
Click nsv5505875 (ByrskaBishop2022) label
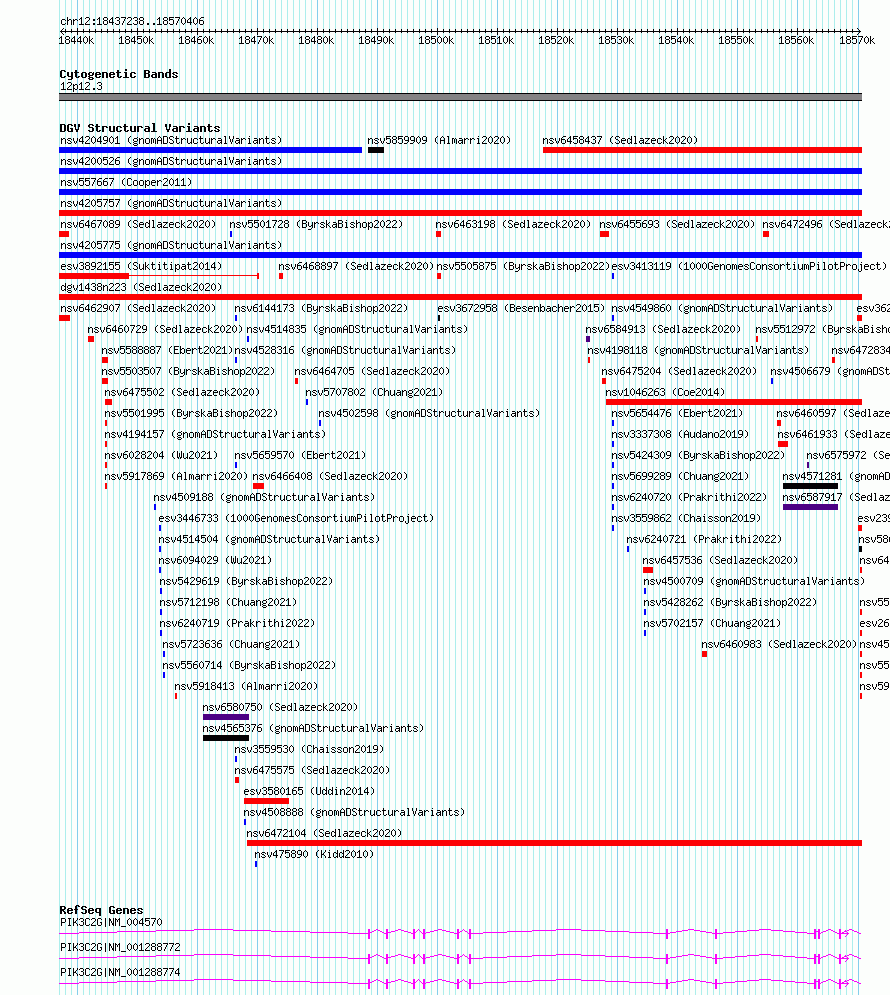coord(523,266)
